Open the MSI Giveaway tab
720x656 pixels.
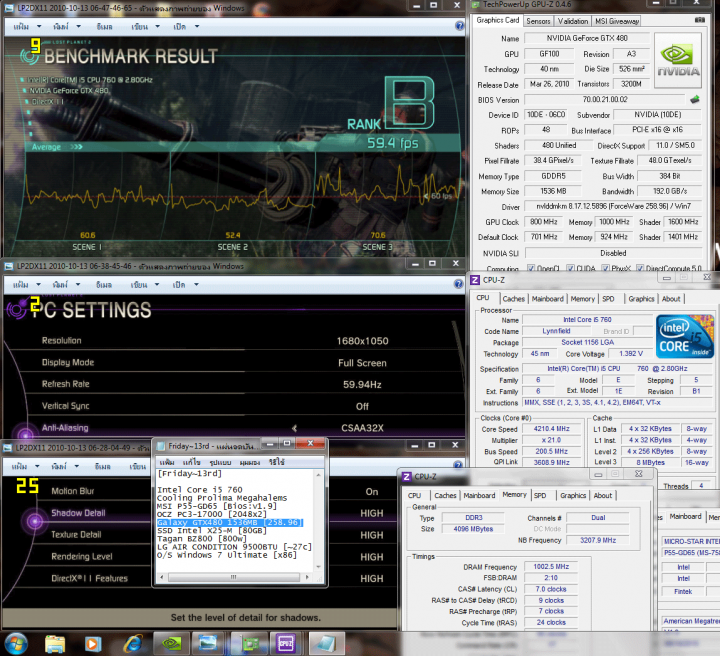point(617,21)
